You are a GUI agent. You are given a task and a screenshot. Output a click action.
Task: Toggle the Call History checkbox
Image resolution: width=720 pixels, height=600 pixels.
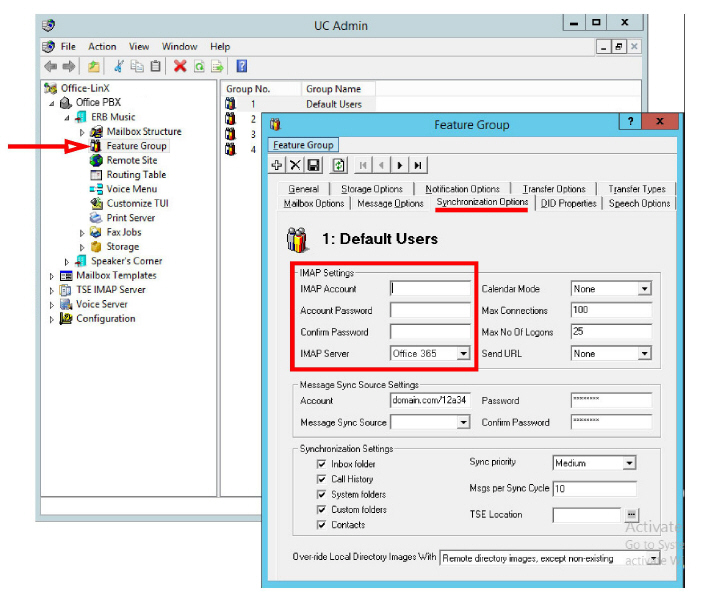[x=321, y=479]
